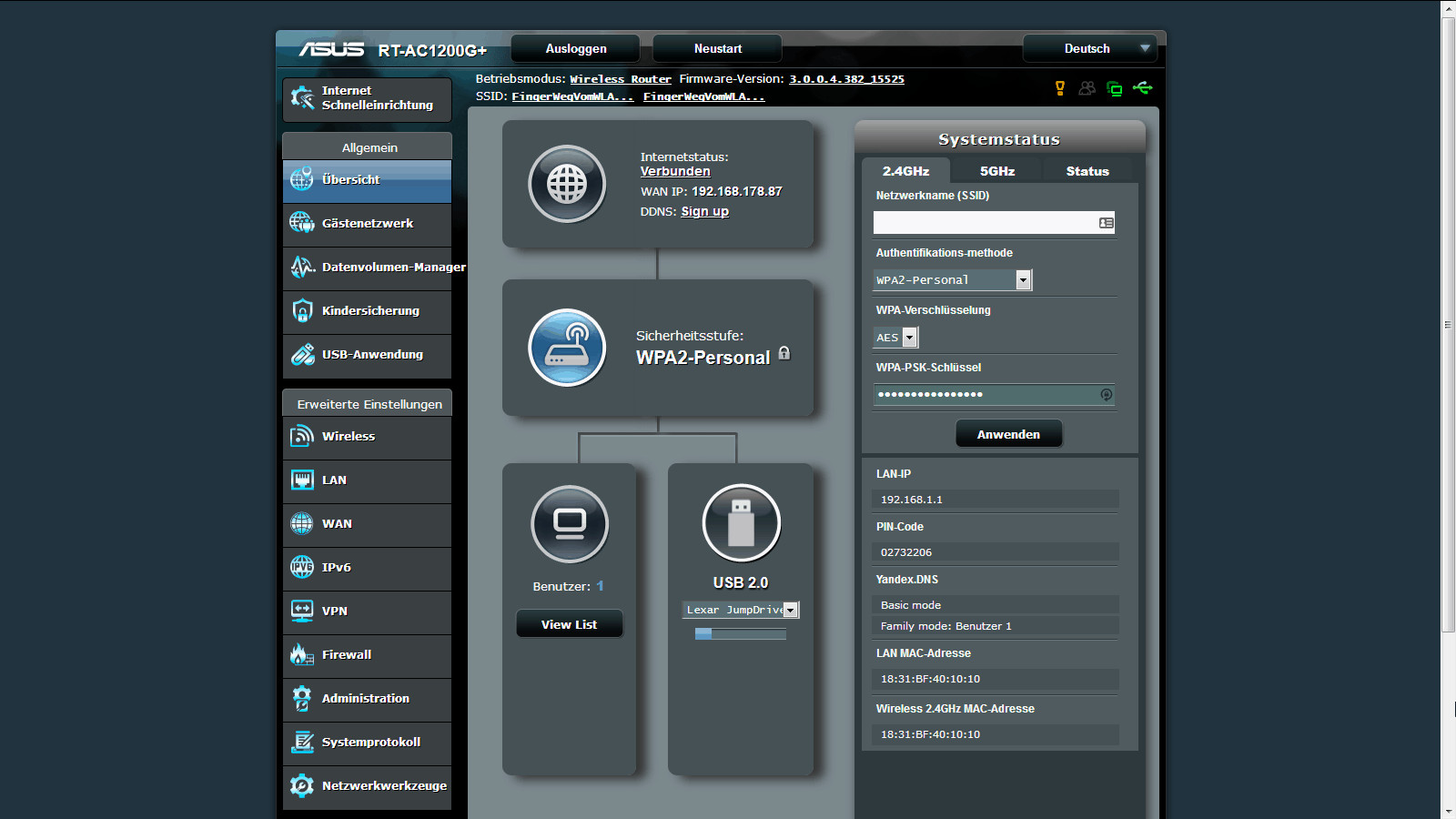Click the Ausloggen button
Image resolution: width=1456 pixels, height=819 pixels.
pos(576,49)
